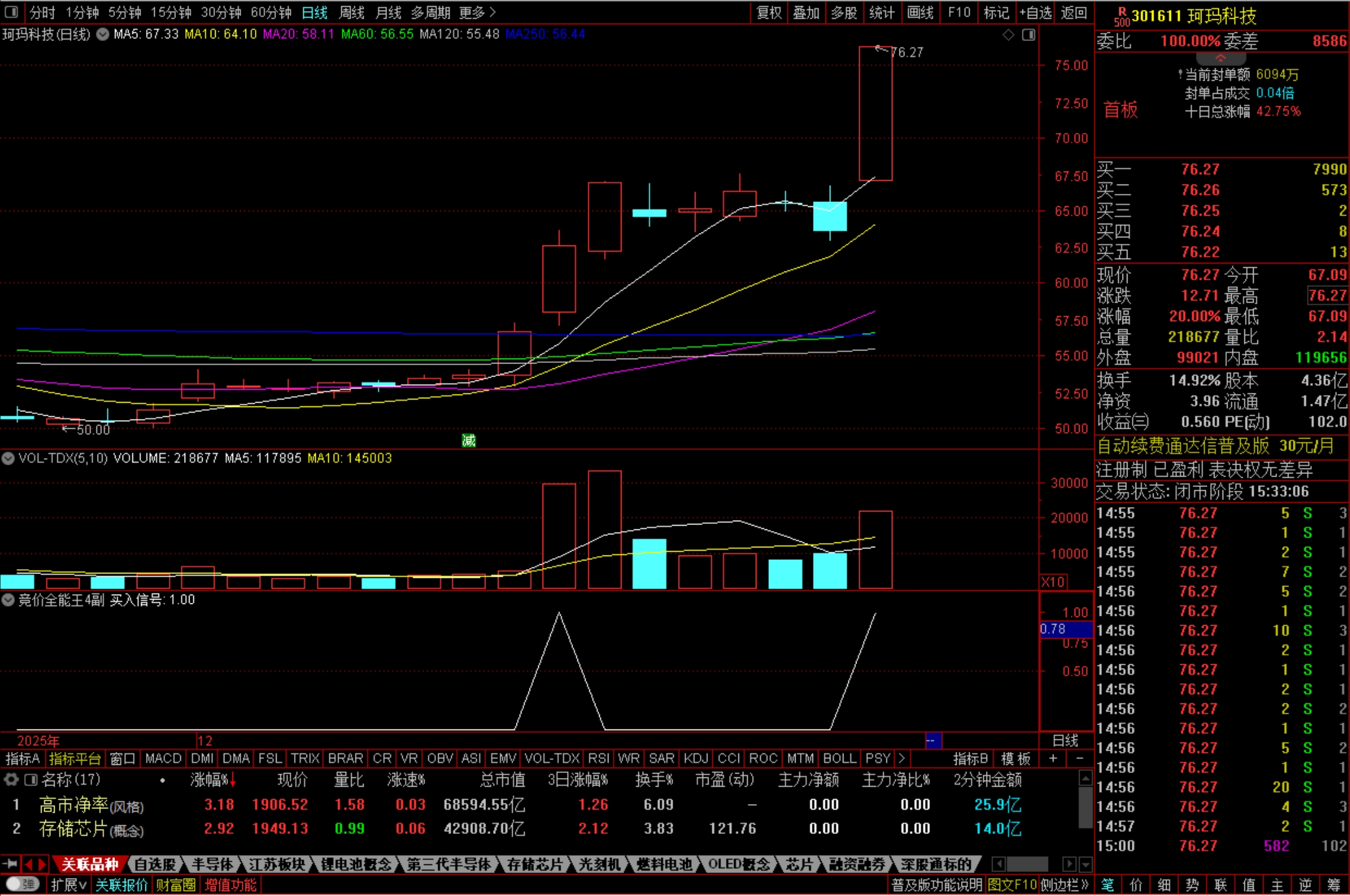Expand indicator list arrow after PSY
This screenshot has width=1350, height=896.
[902, 759]
